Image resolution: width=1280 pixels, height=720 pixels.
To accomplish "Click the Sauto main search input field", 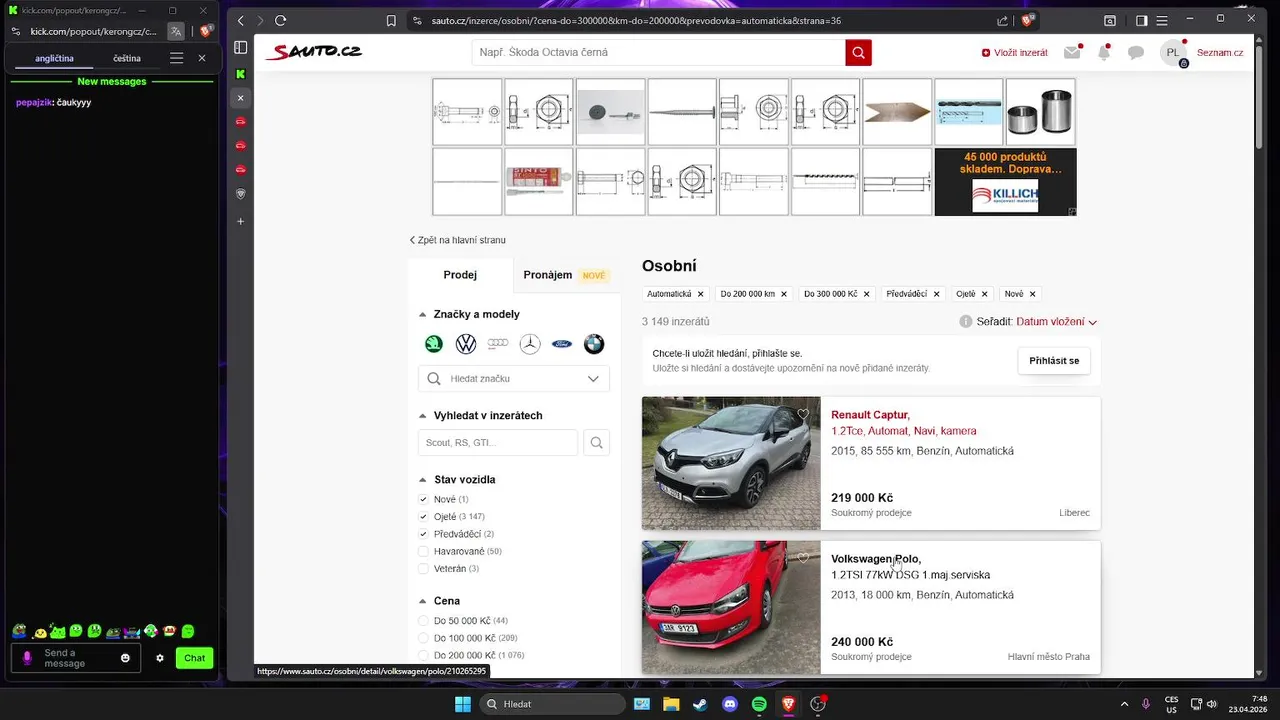I will [x=658, y=52].
